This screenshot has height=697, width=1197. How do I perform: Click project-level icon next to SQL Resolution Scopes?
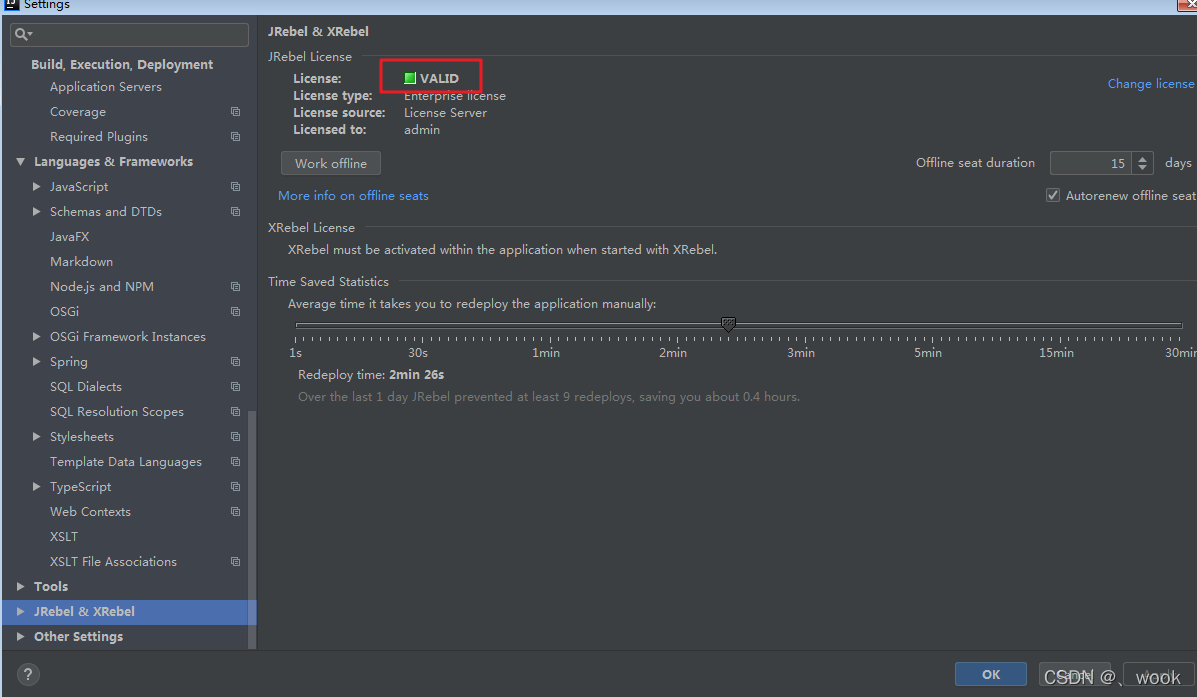[235, 411]
